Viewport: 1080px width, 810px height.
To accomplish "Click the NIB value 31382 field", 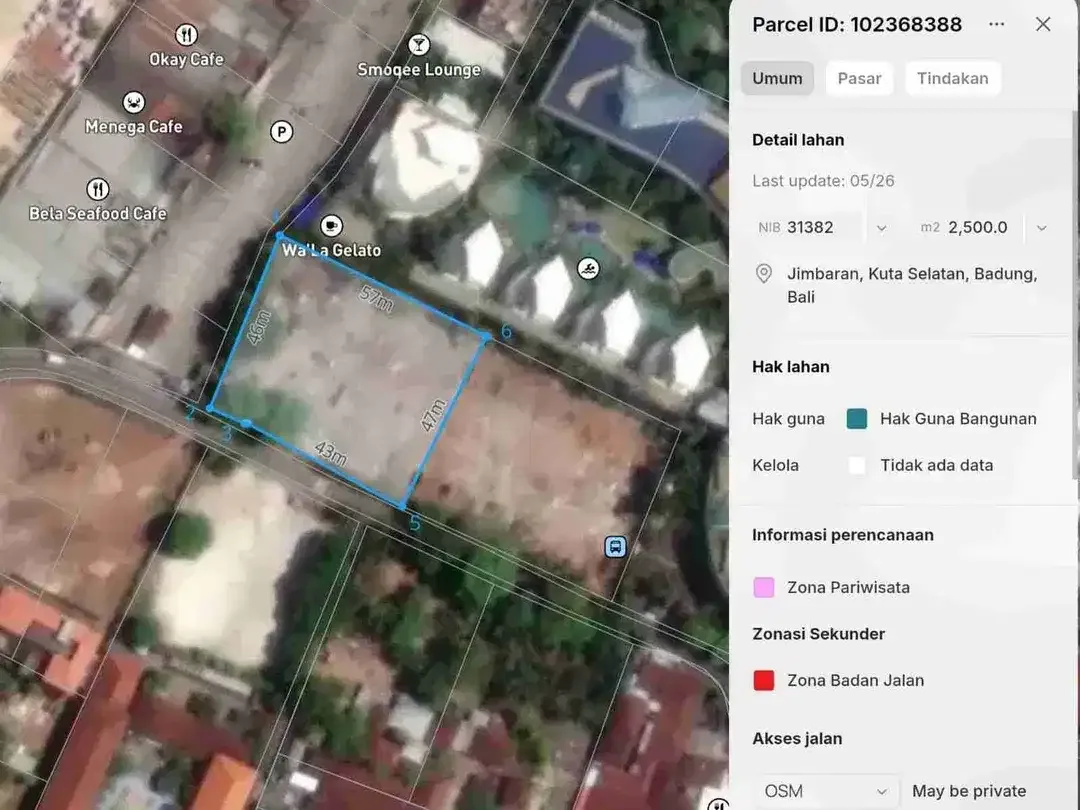I will pos(809,227).
